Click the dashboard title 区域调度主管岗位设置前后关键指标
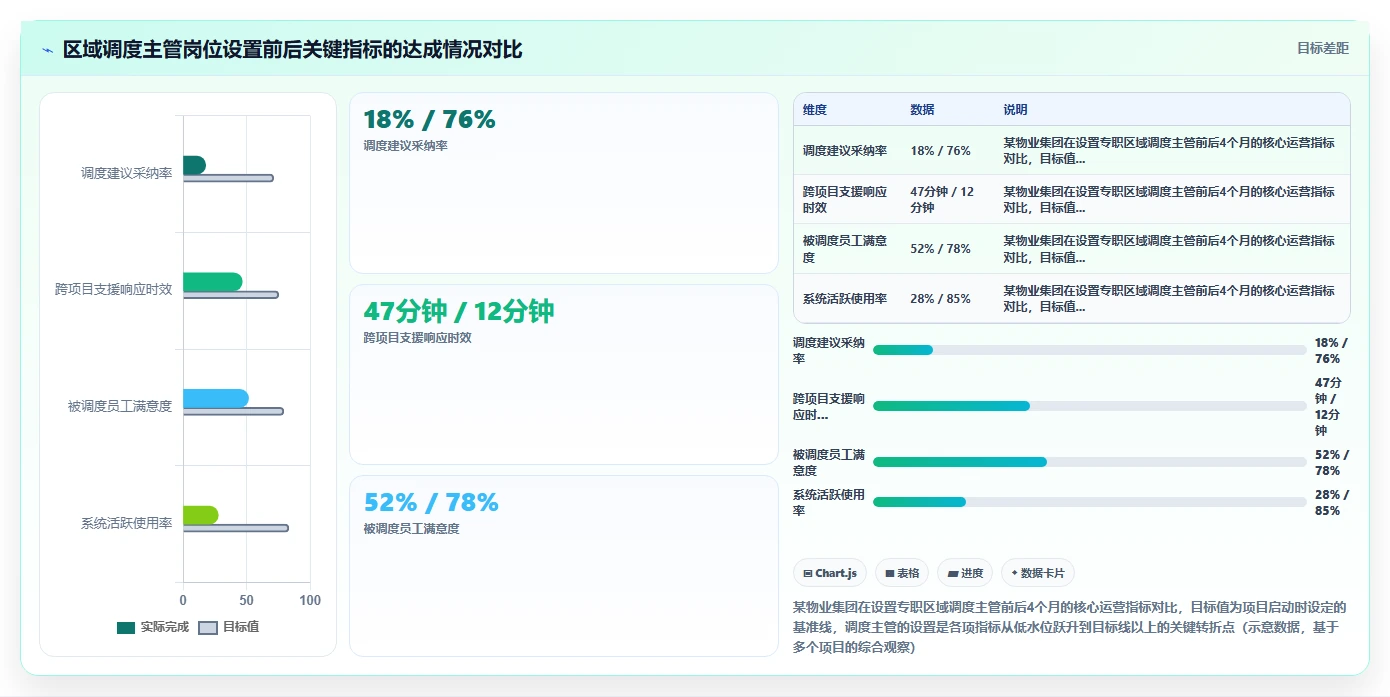The width and height of the screenshot is (1390, 697). click(x=292, y=49)
